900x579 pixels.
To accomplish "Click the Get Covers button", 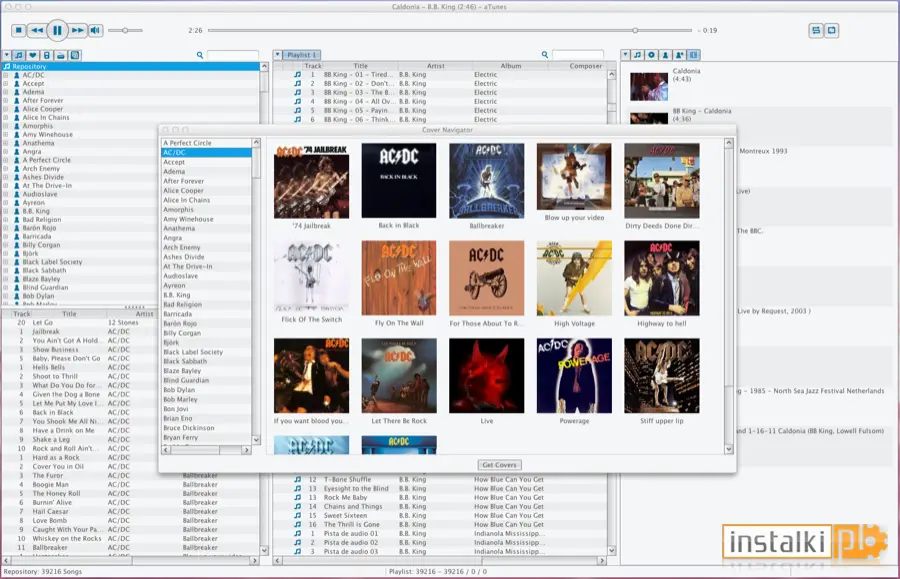I will [499, 465].
